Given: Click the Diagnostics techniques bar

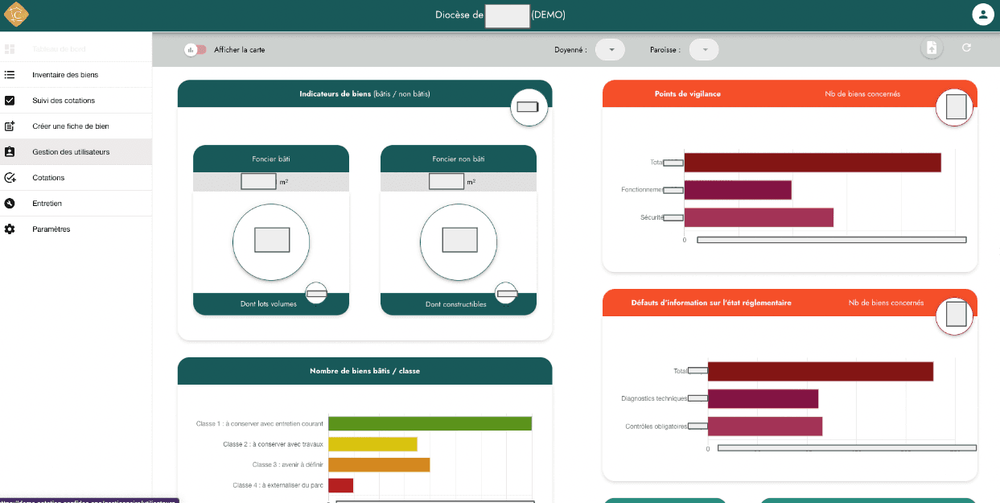Looking at the screenshot, I should tap(763, 399).
